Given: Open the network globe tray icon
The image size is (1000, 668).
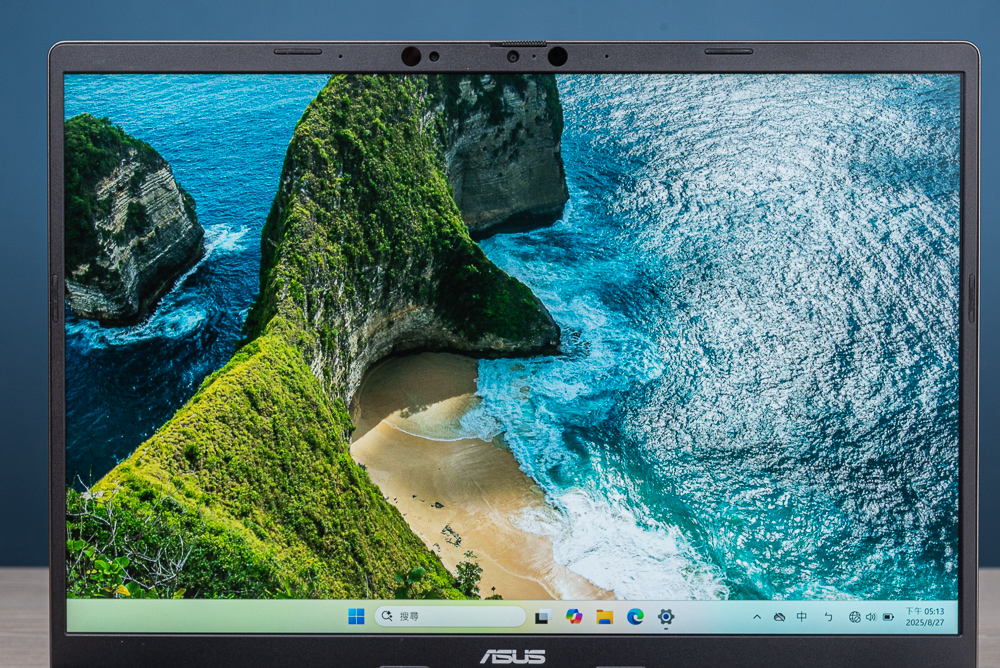Looking at the screenshot, I should click(x=855, y=617).
